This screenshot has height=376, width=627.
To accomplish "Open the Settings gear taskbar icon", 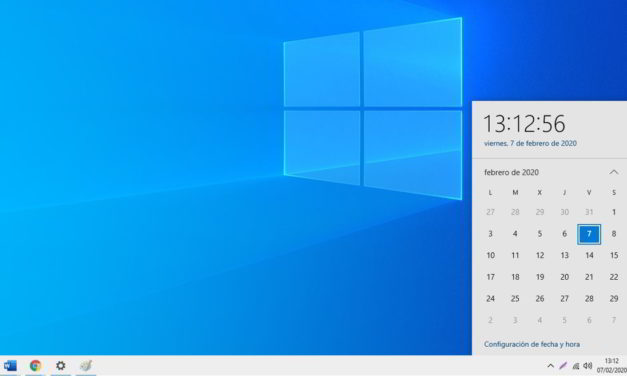I will [60, 366].
